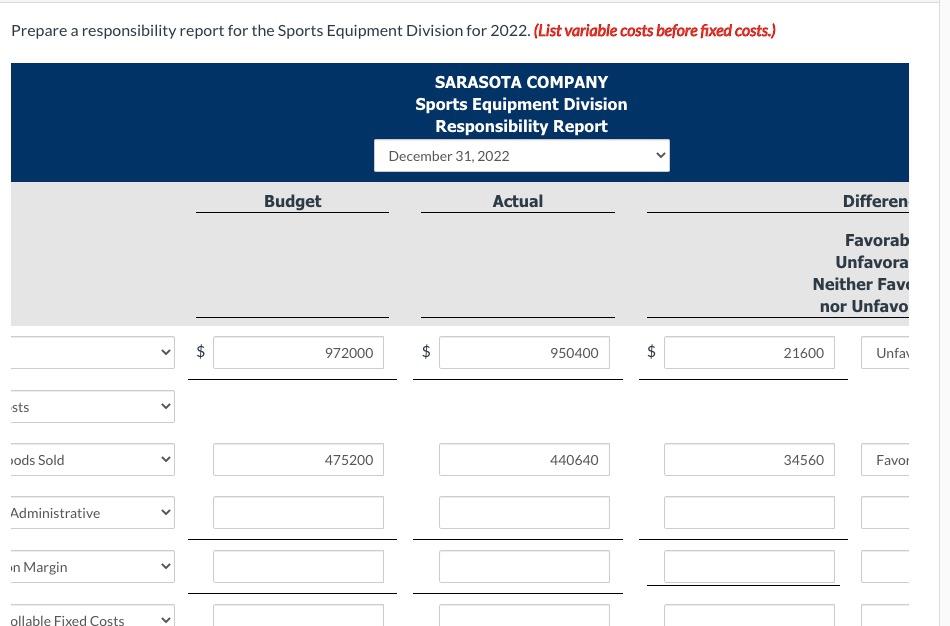Screen dimensions: 950x626
Task: Open the empty variance dropdown in Administrative row
Action: 885,513
